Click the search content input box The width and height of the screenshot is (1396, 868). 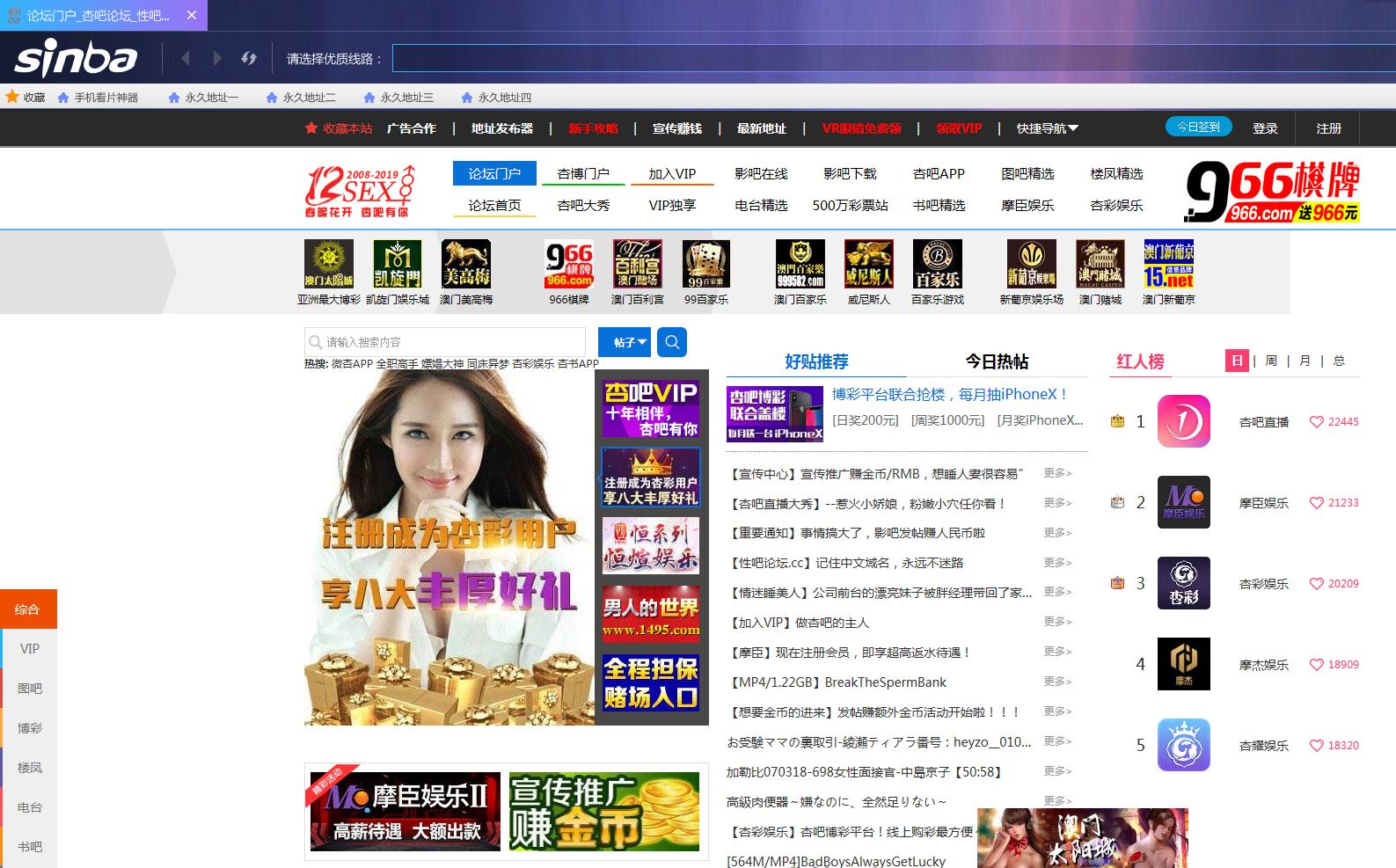445,342
